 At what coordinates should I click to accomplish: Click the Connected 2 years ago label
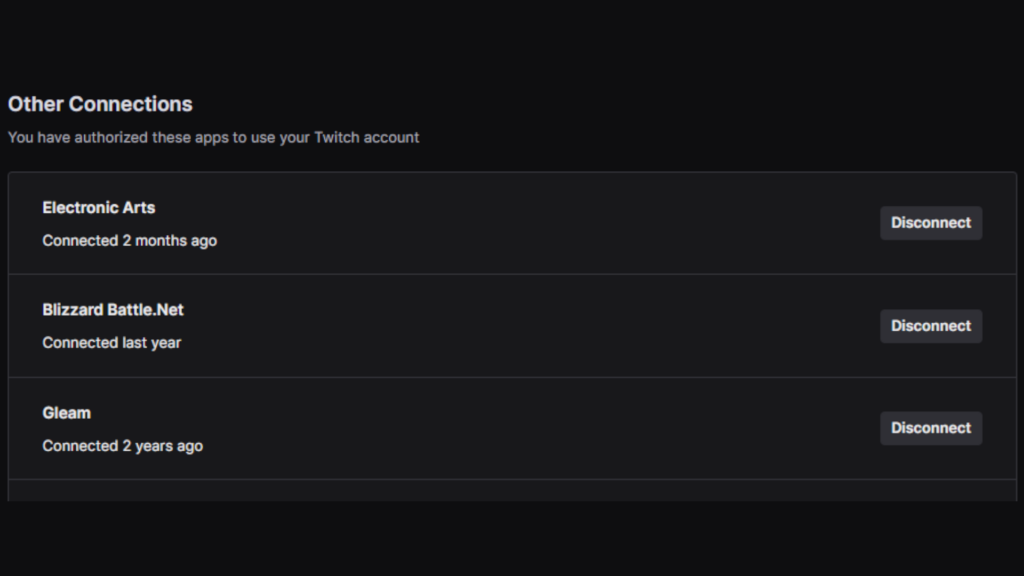click(x=121, y=446)
